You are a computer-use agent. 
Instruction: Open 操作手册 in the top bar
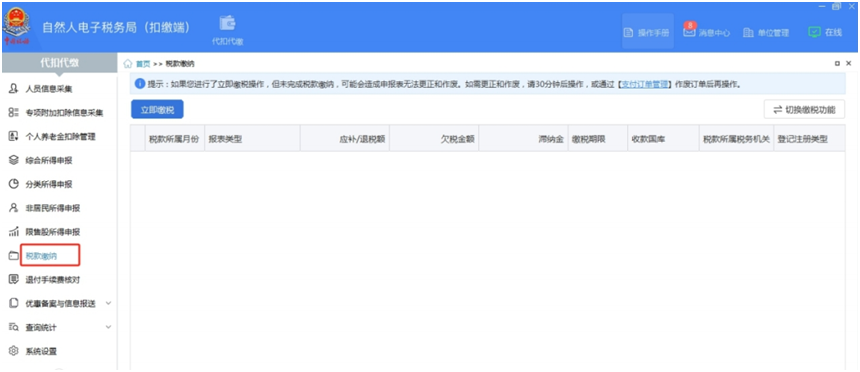[x=647, y=32]
